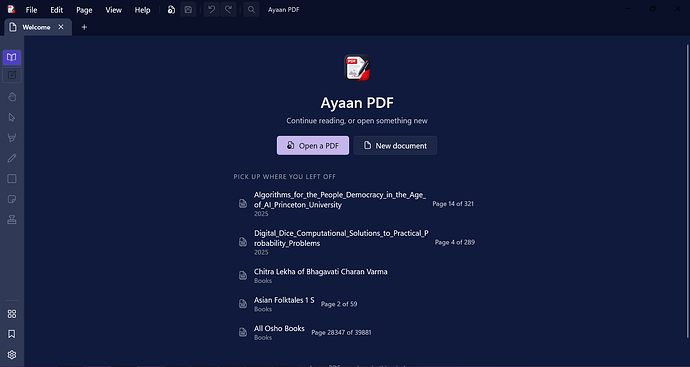690x367 pixels.
Task: Click file icon beside Asian Folktales 1 S
Action: tap(242, 304)
